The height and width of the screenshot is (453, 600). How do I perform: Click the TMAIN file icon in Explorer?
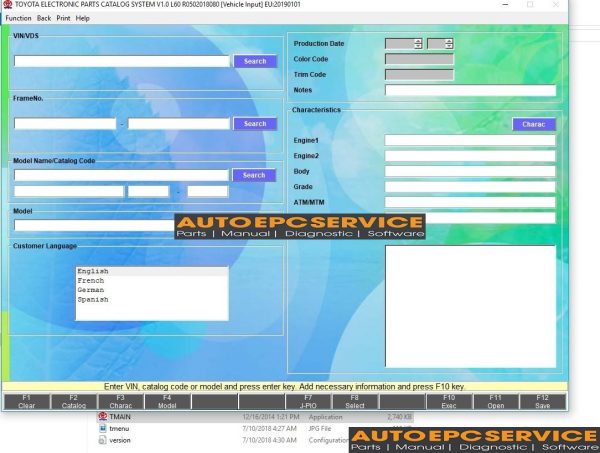click(x=103, y=416)
